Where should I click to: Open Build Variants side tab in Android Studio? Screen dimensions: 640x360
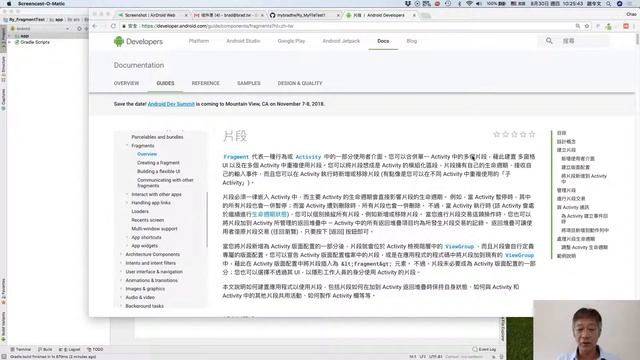point(3,327)
